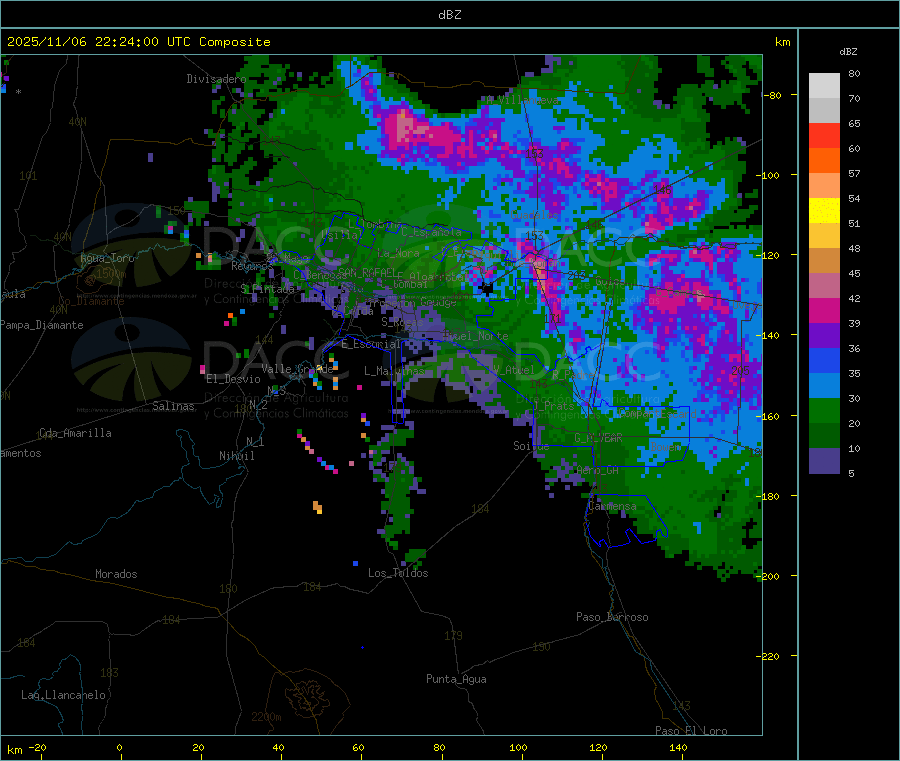
Task: Click the km unit label at top right
Action: [782, 42]
